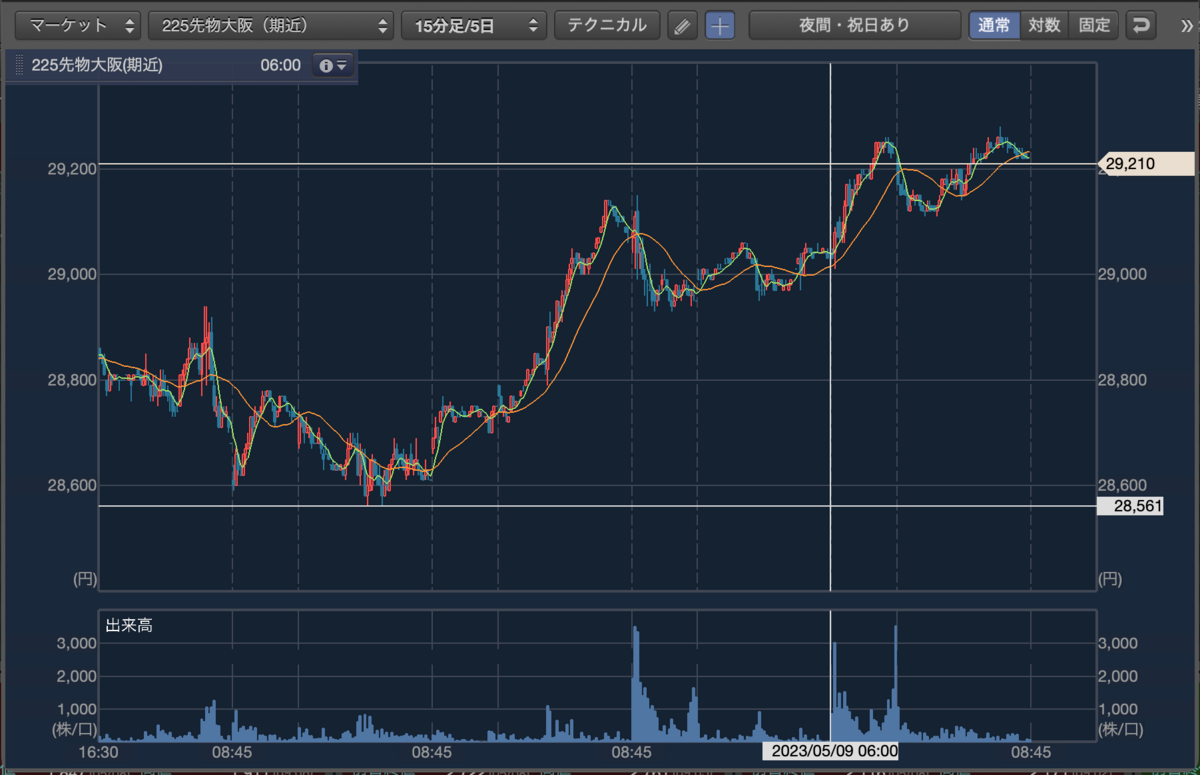Click the 225先物大阪(期近) legend label
The width and height of the screenshot is (1200, 775).
pos(97,65)
